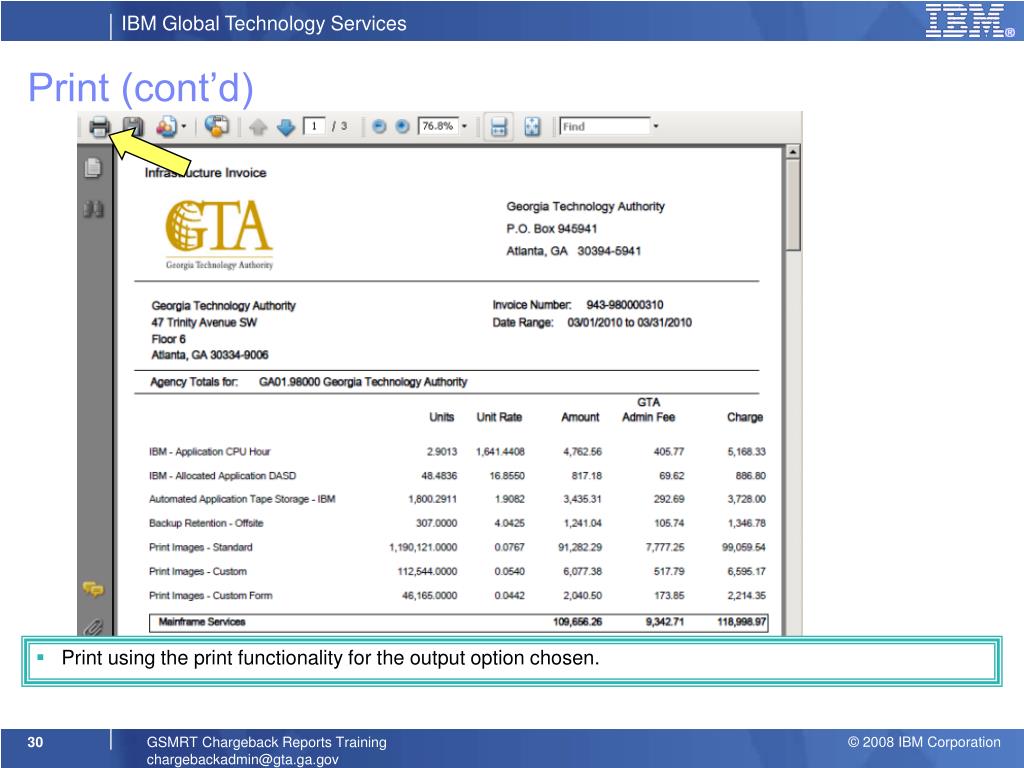Click the 'Mainframe Services' total row label
1024x768 pixels.
[x=202, y=622]
